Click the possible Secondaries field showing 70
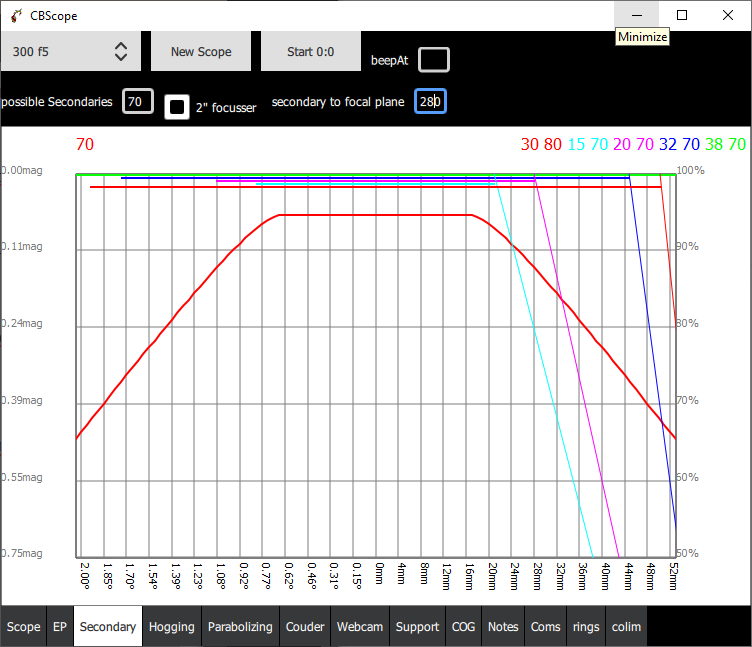This screenshot has width=752, height=647. tap(138, 101)
